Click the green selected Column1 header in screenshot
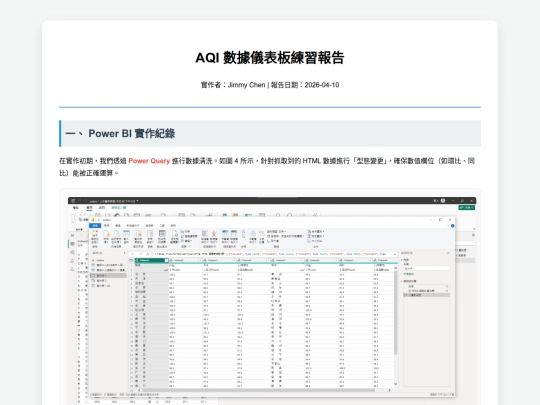The width and height of the screenshot is (540, 405). [x=151, y=260]
